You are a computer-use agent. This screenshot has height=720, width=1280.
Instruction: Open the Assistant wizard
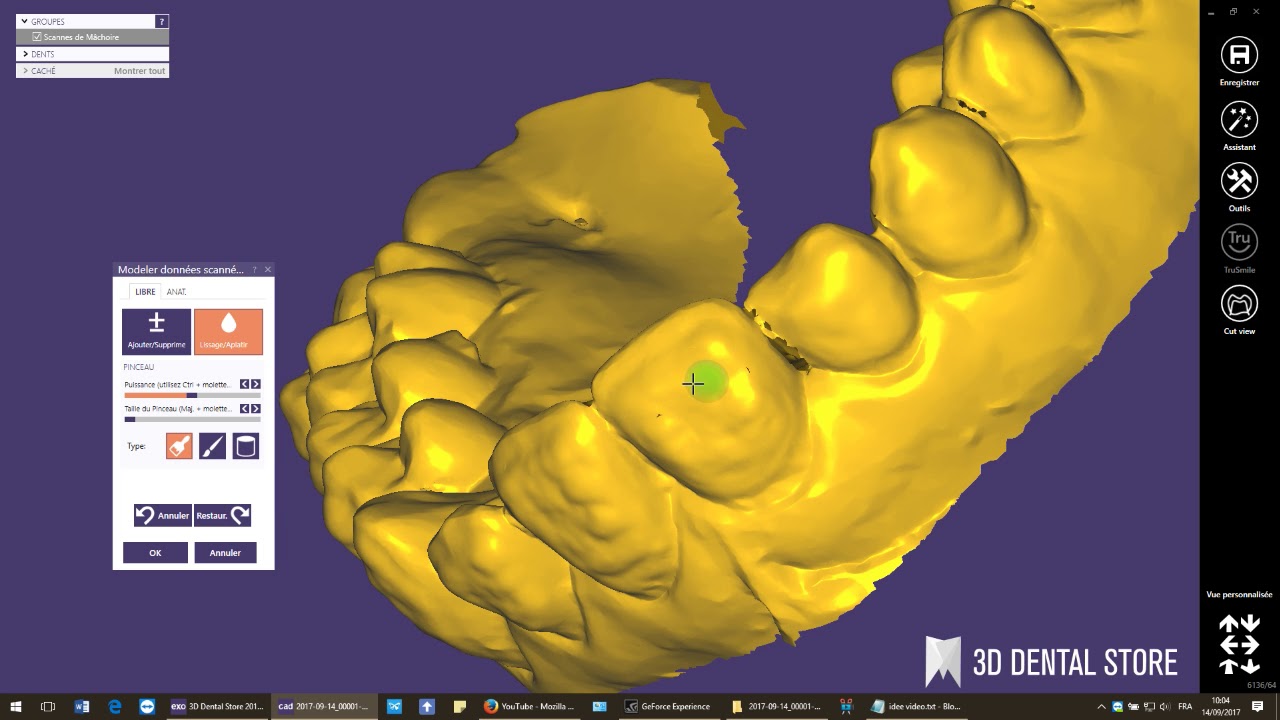tap(1239, 120)
